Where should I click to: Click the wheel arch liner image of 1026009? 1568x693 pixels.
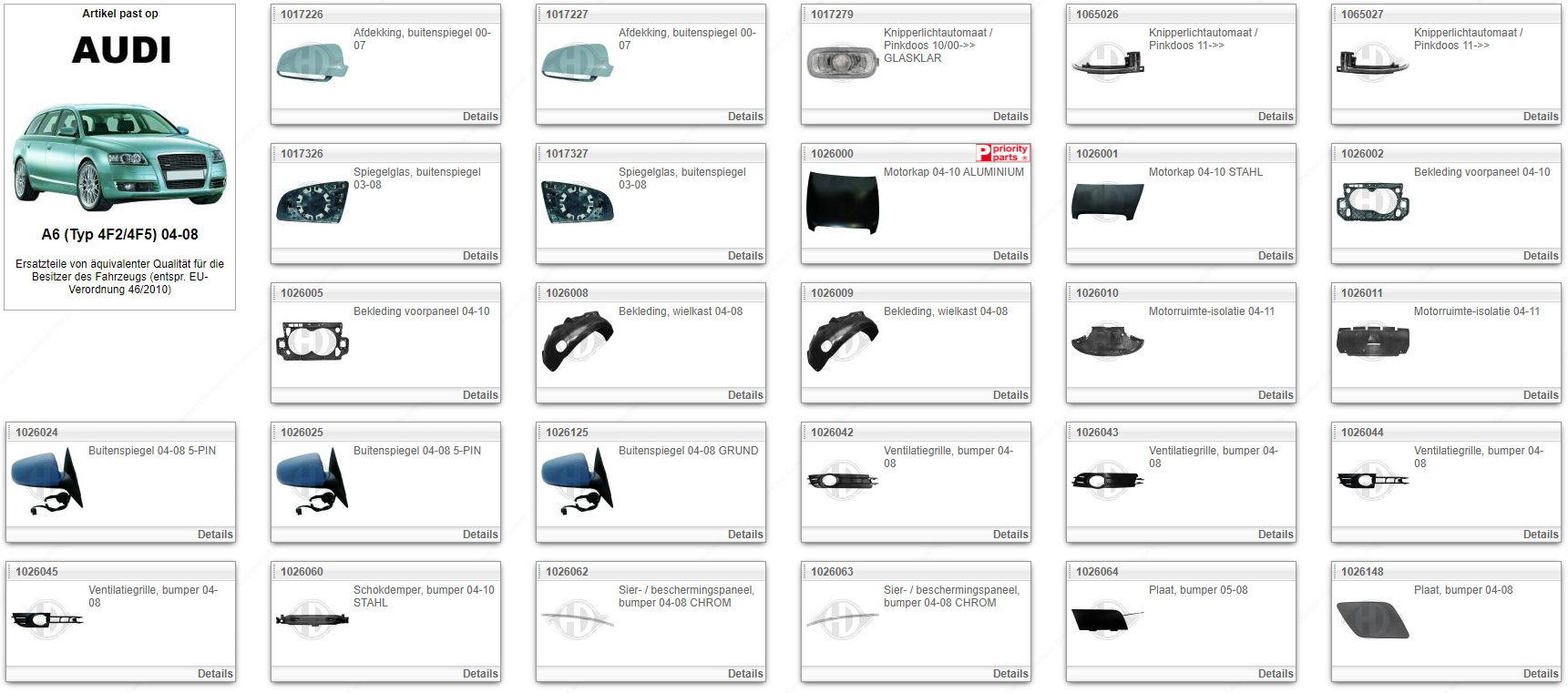click(843, 341)
